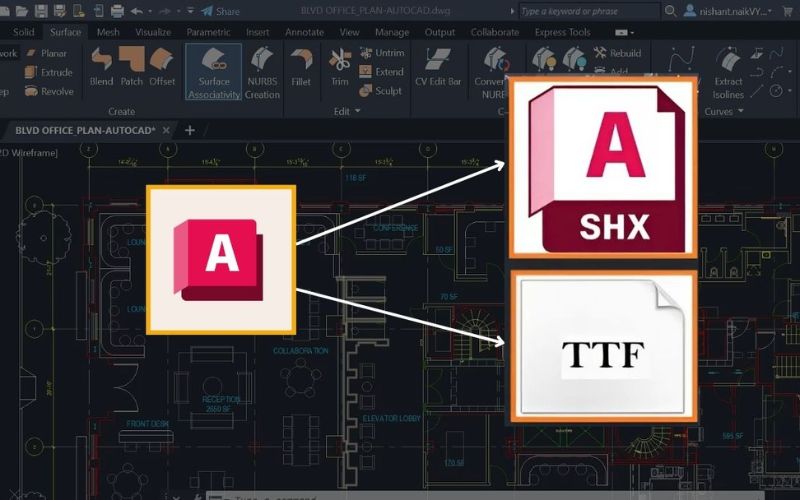Select the Blend surface tool
The height and width of the screenshot is (500, 800).
coord(101,66)
